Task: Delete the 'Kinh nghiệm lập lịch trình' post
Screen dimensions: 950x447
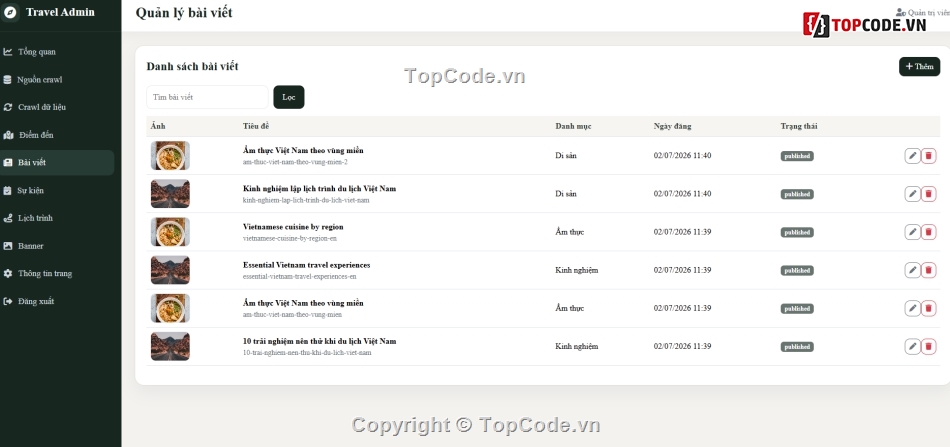Action: pyautogui.click(x=928, y=194)
